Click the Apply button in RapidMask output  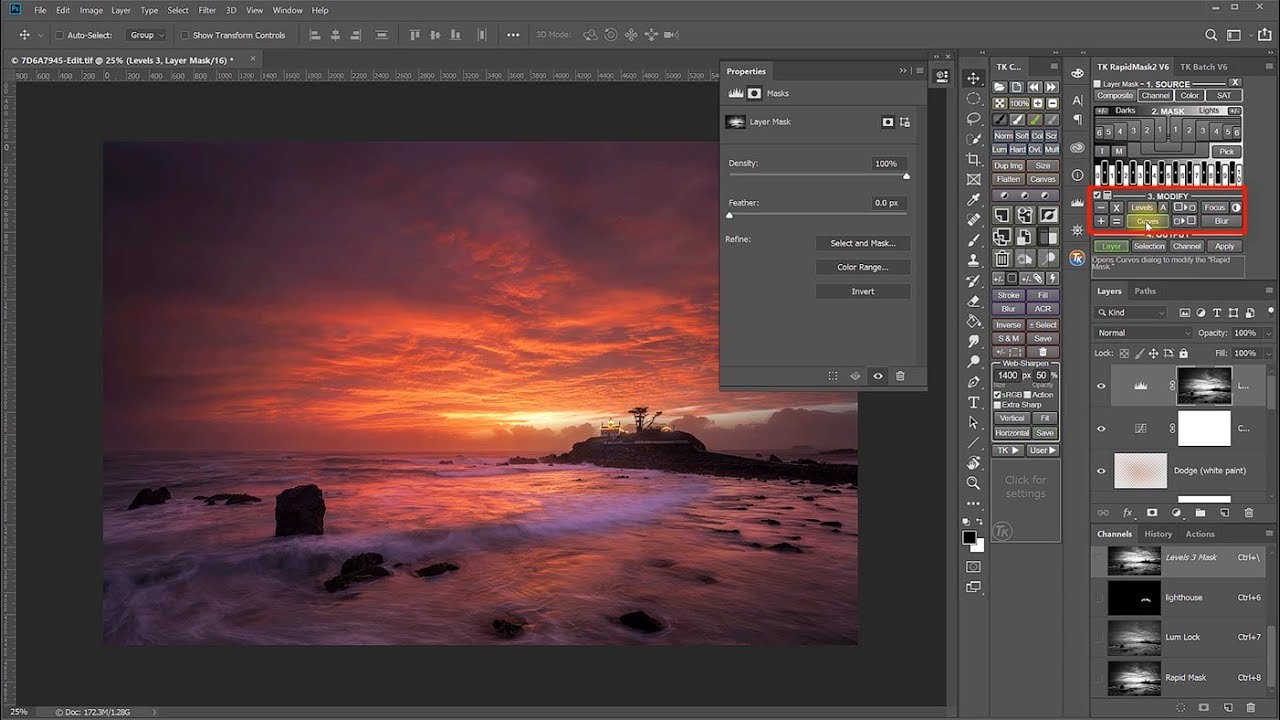click(x=1225, y=246)
